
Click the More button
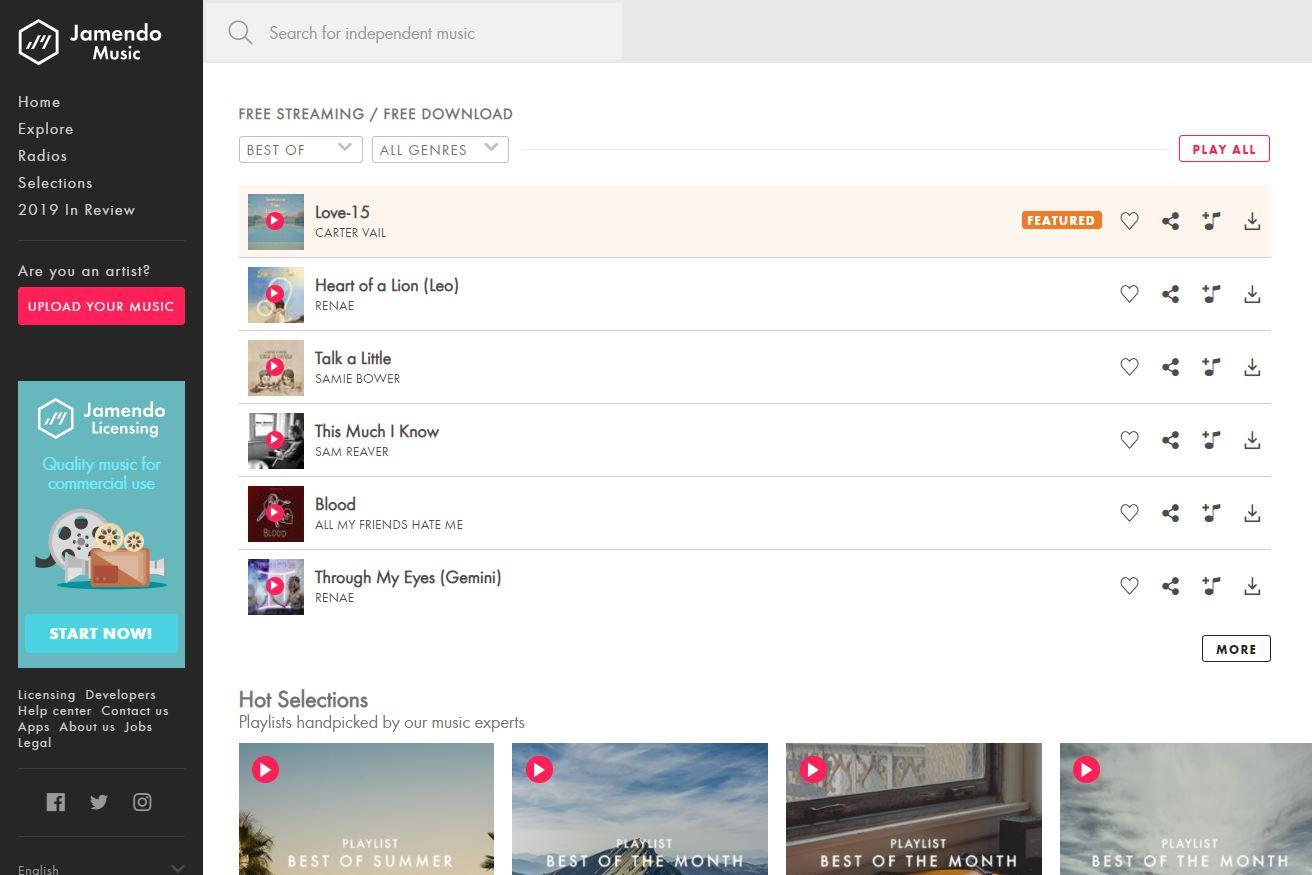1236,649
